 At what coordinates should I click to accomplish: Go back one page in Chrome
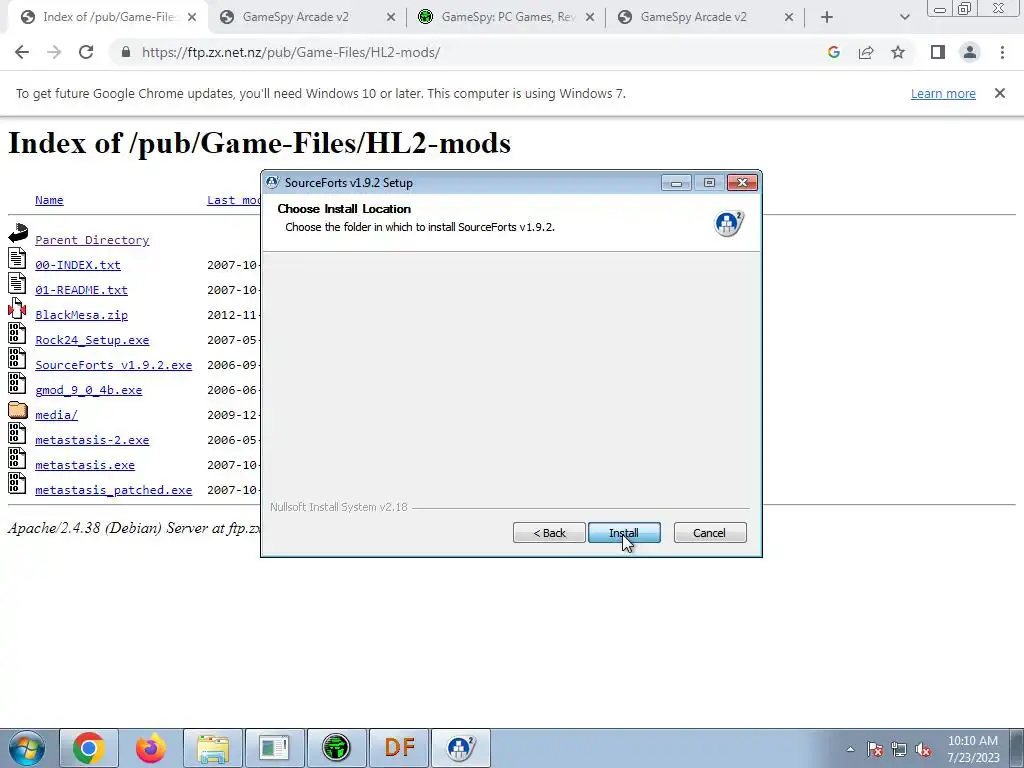pyautogui.click(x=22, y=52)
